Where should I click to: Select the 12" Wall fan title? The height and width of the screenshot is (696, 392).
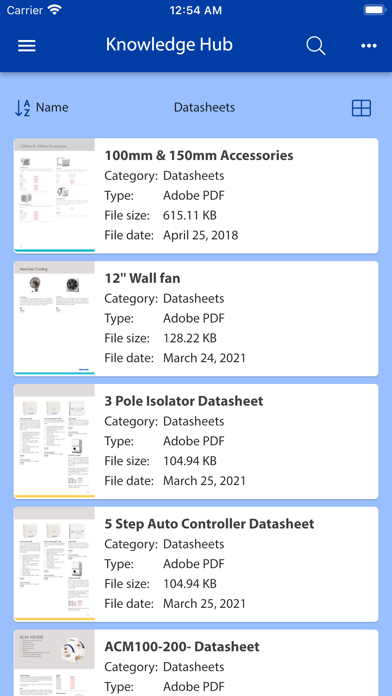coord(142,278)
